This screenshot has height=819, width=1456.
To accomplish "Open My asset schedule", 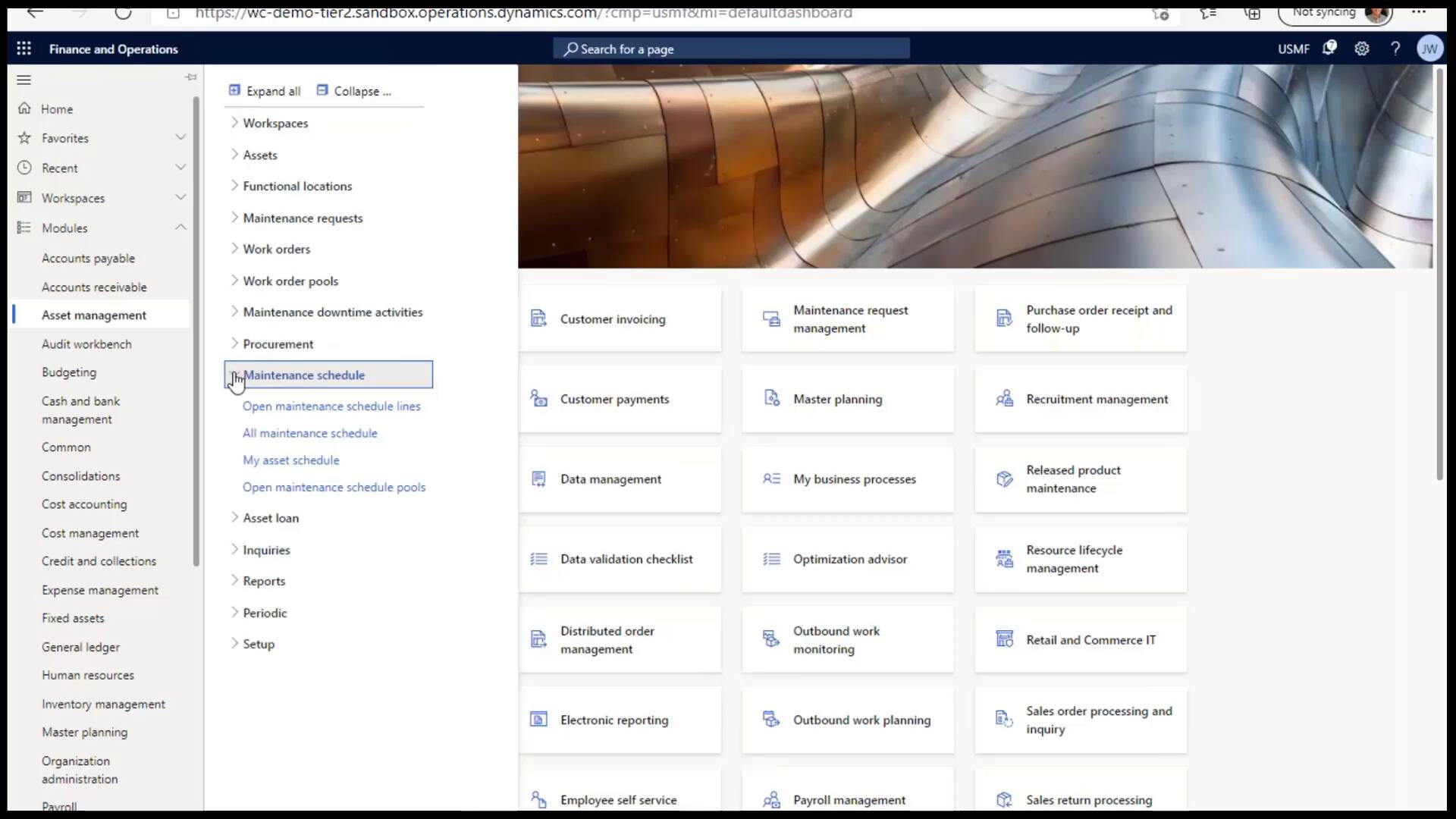I will click(x=290, y=460).
